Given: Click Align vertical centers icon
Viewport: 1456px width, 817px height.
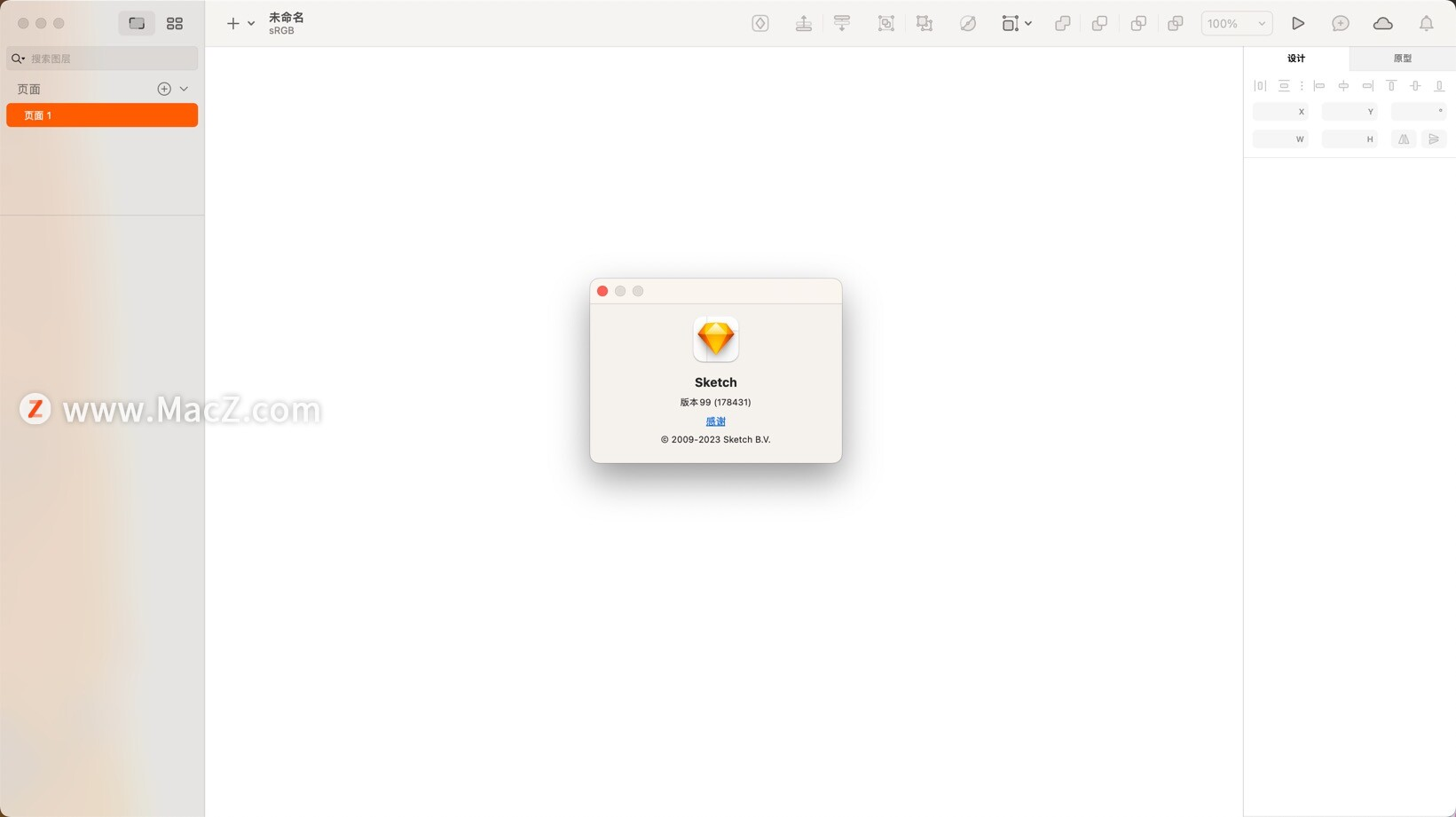Looking at the screenshot, I should [x=1415, y=86].
